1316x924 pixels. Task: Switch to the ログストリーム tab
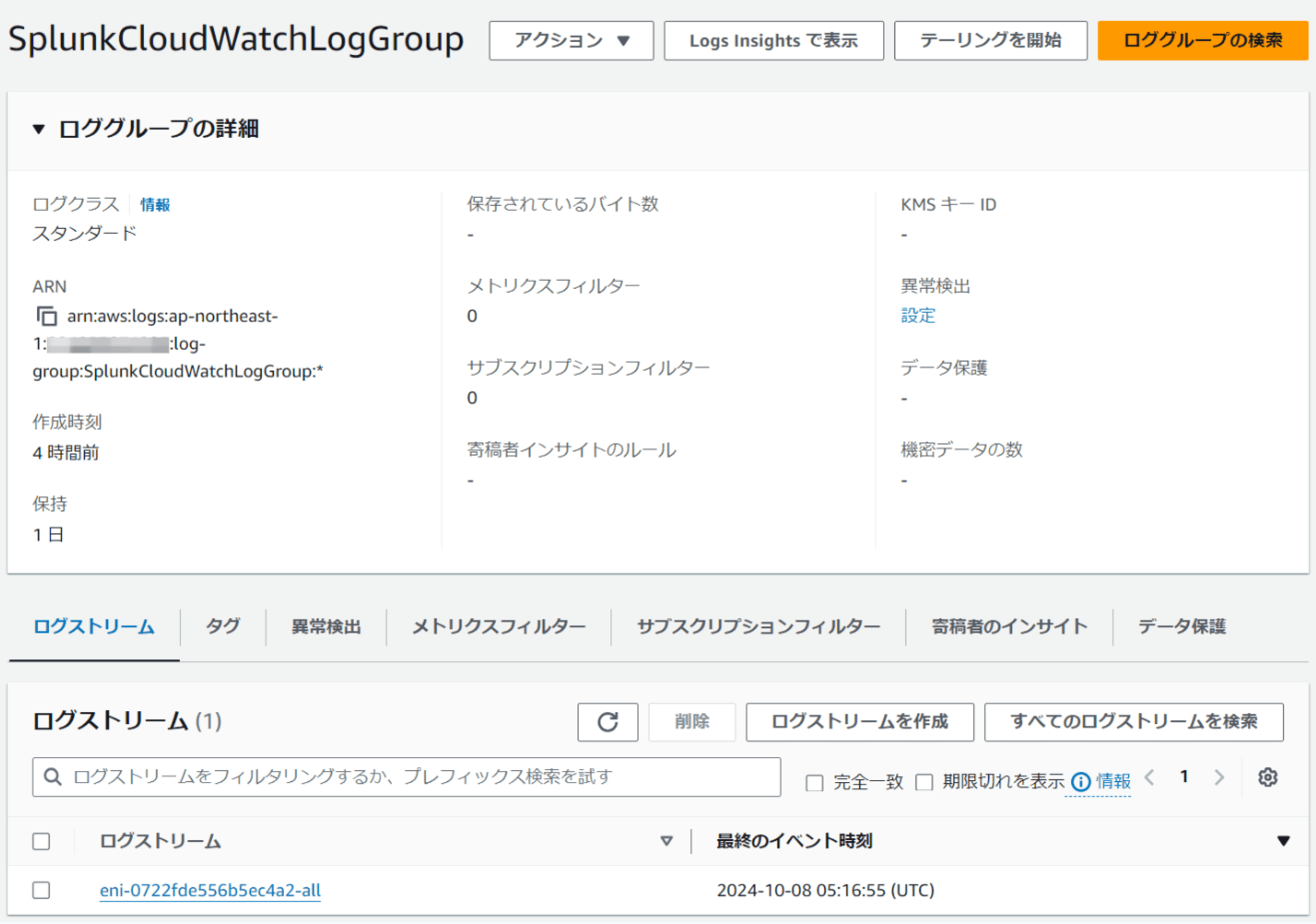[x=94, y=627]
